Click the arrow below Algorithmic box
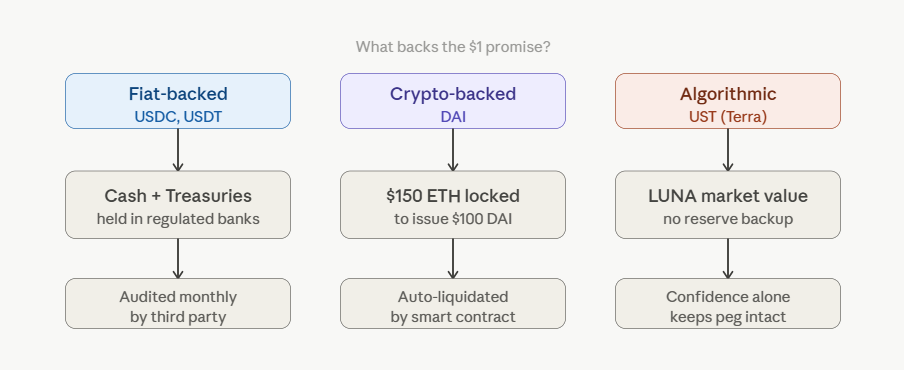The height and width of the screenshot is (370, 904). pyautogui.click(x=728, y=150)
